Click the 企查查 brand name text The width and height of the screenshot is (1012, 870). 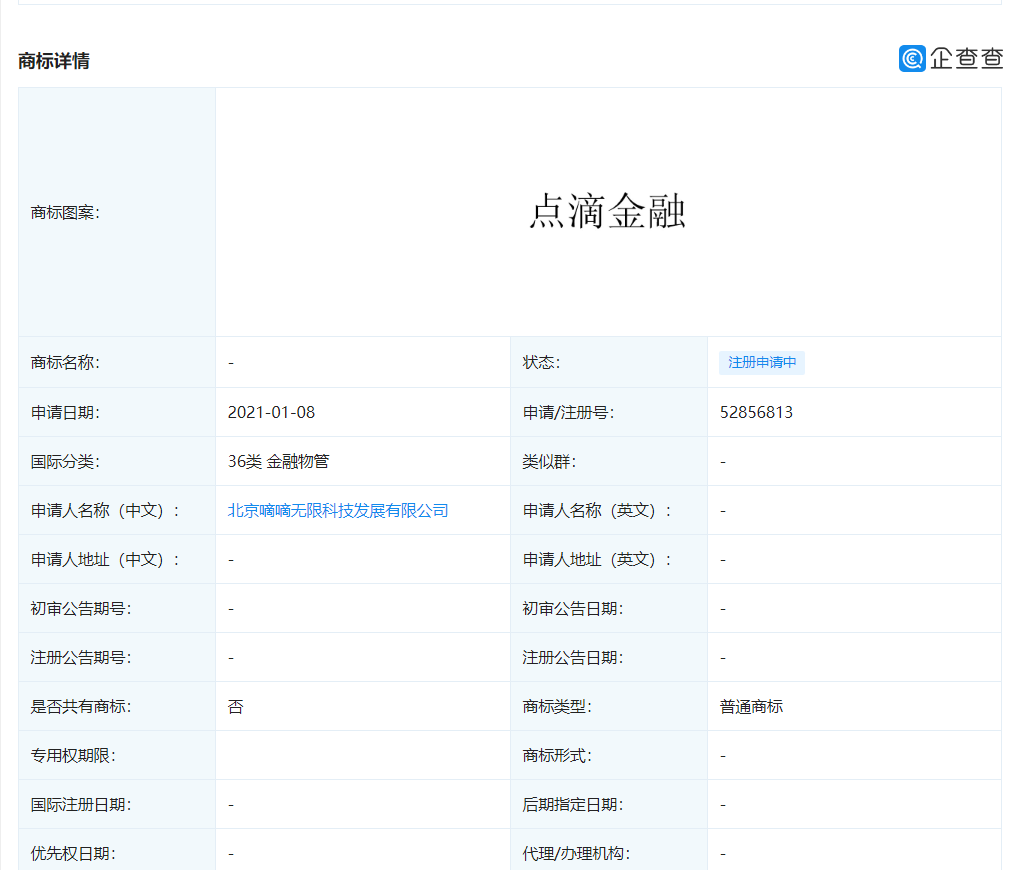click(x=966, y=59)
